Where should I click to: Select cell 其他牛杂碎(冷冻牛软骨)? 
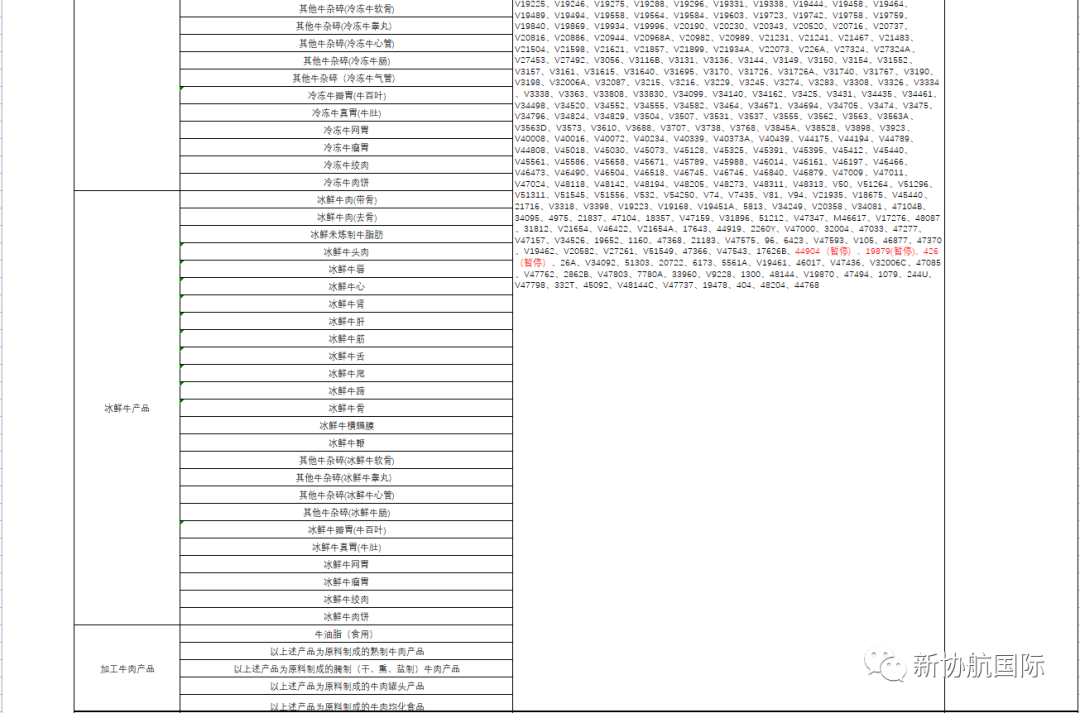tap(346, 9)
